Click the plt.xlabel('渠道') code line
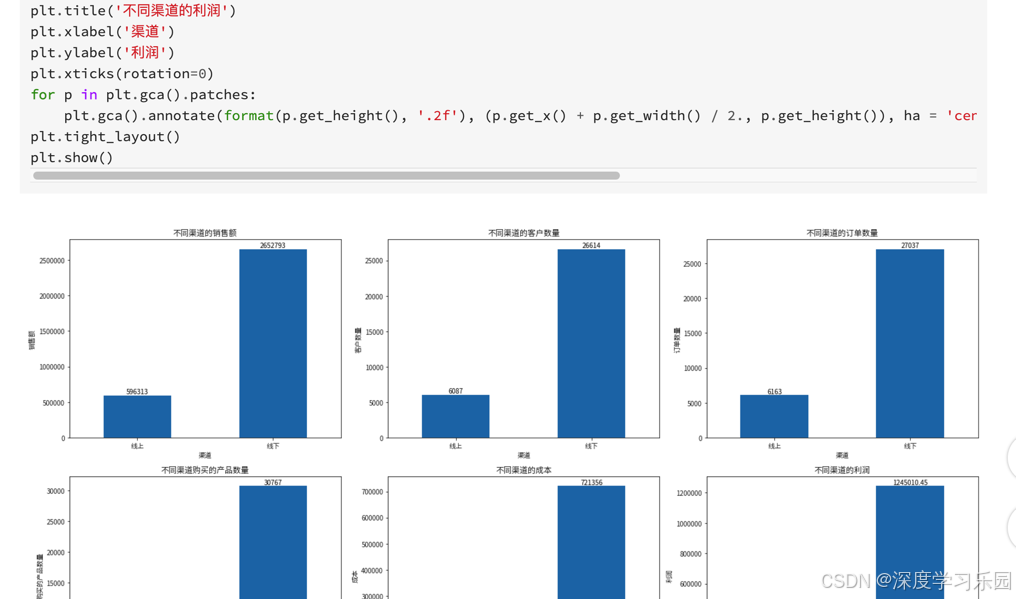The height and width of the screenshot is (599, 1016). (x=102, y=32)
